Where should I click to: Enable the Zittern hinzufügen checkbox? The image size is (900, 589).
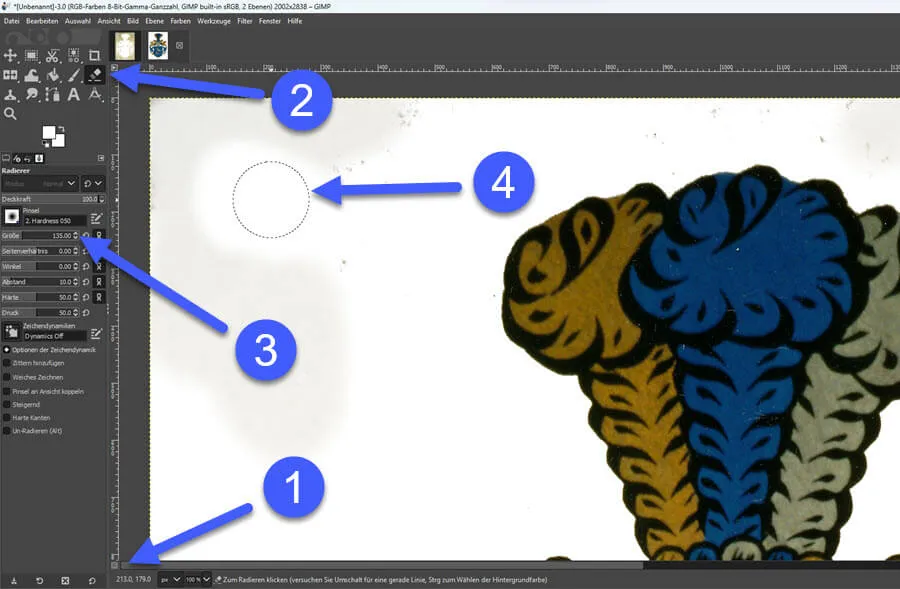[7, 363]
